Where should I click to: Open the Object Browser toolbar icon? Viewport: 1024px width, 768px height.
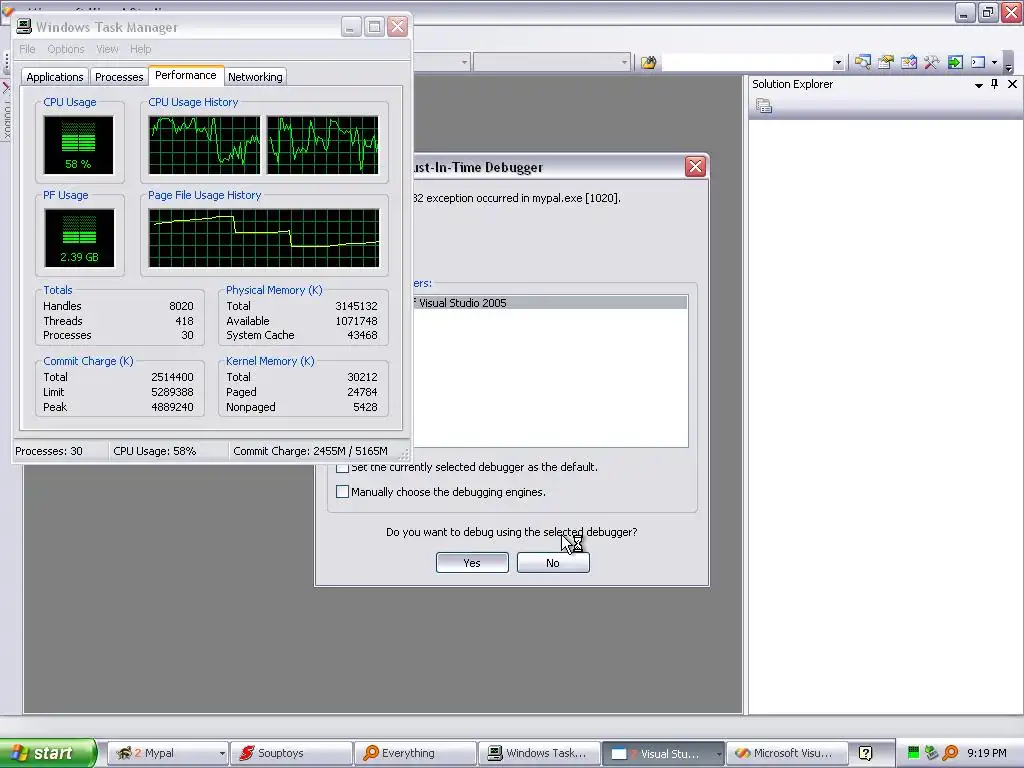(x=908, y=63)
